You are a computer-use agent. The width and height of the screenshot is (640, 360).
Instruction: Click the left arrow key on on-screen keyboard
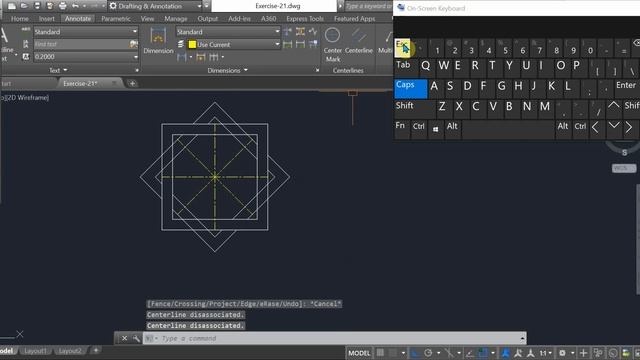[596, 128]
